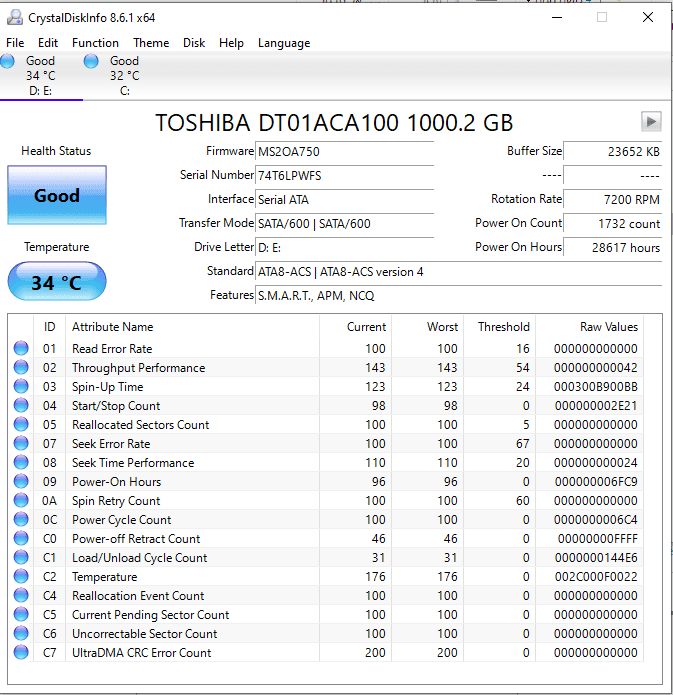The height and width of the screenshot is (695, 673).
Task: Click the Temperature attribute status orb
Action: pos(21,577)
